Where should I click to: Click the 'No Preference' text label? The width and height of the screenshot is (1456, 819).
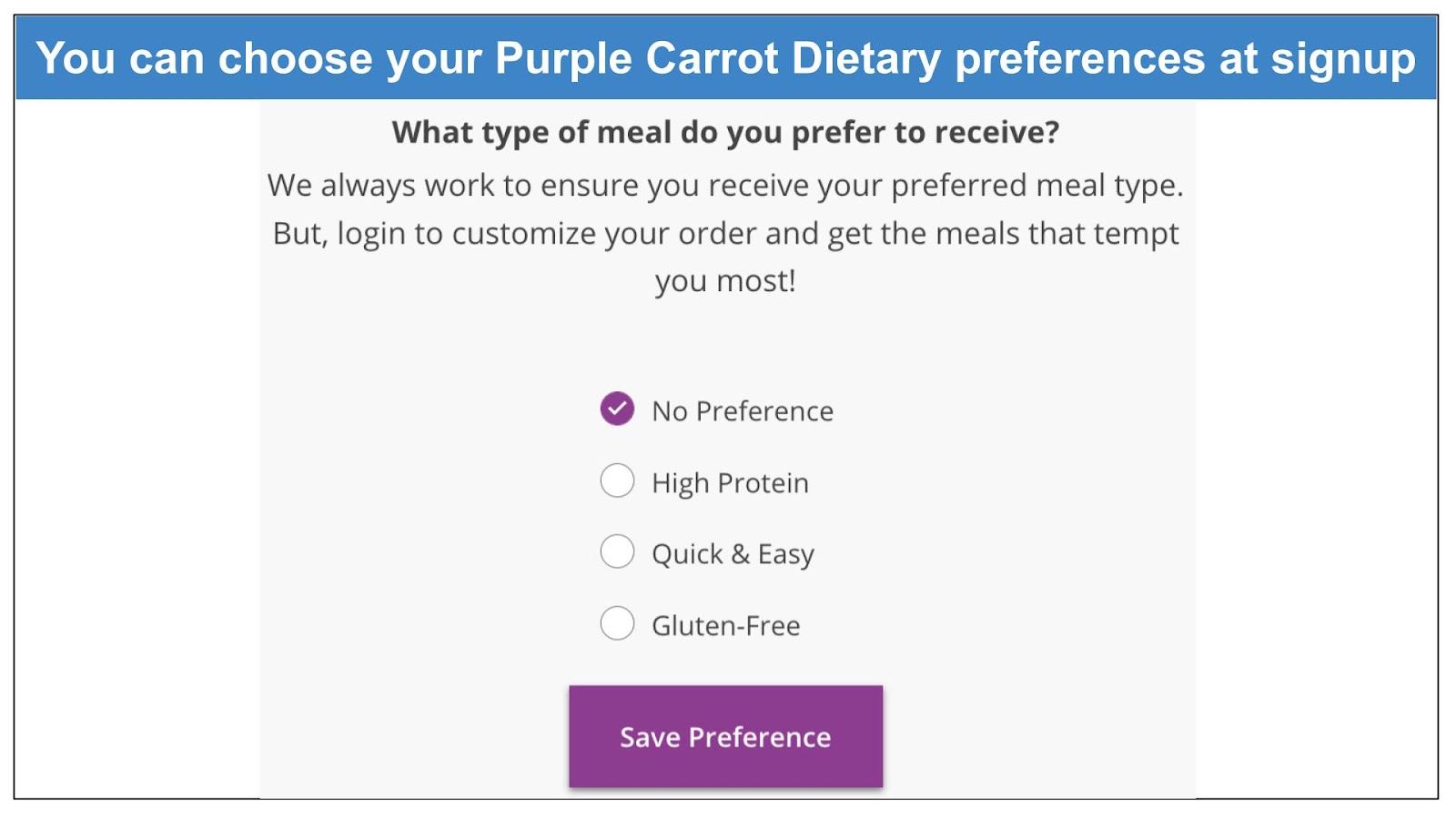[x=743, y=411]
